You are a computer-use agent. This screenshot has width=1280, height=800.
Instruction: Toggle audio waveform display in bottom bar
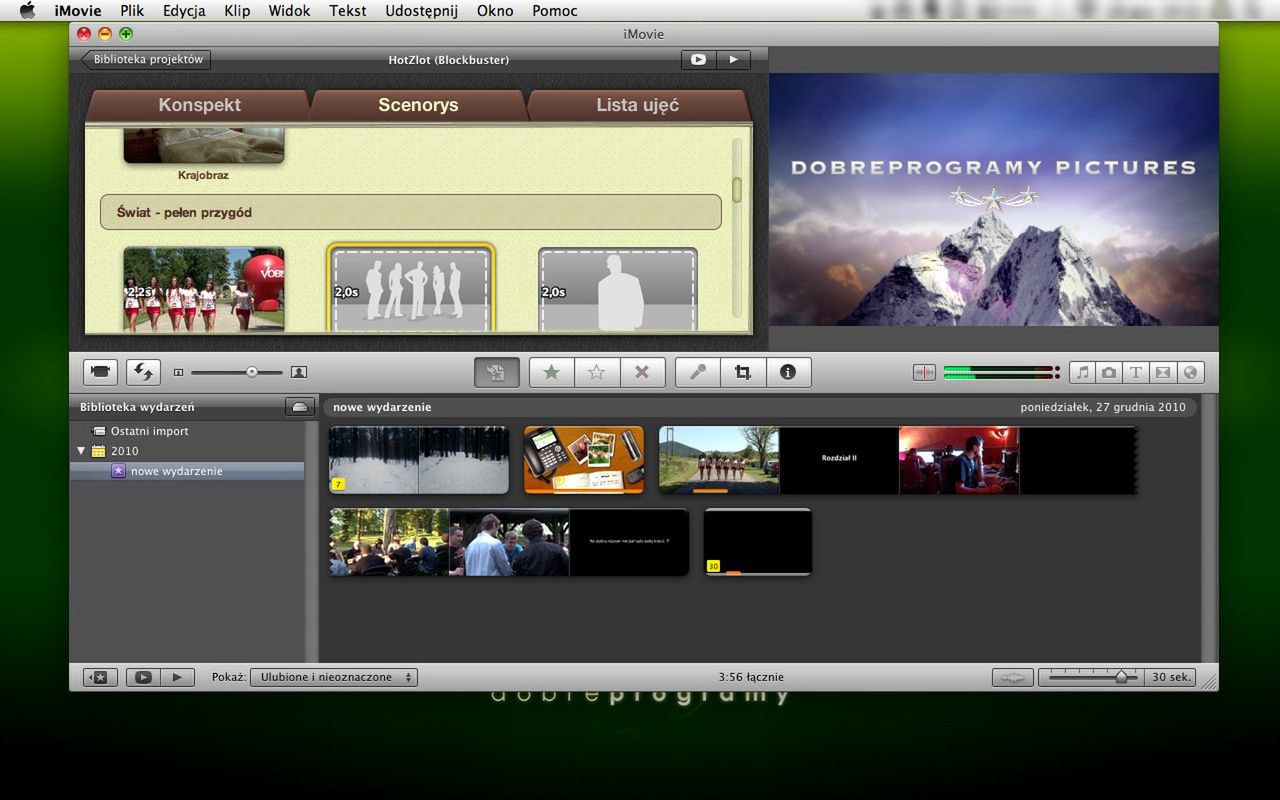coord(1012,677)
